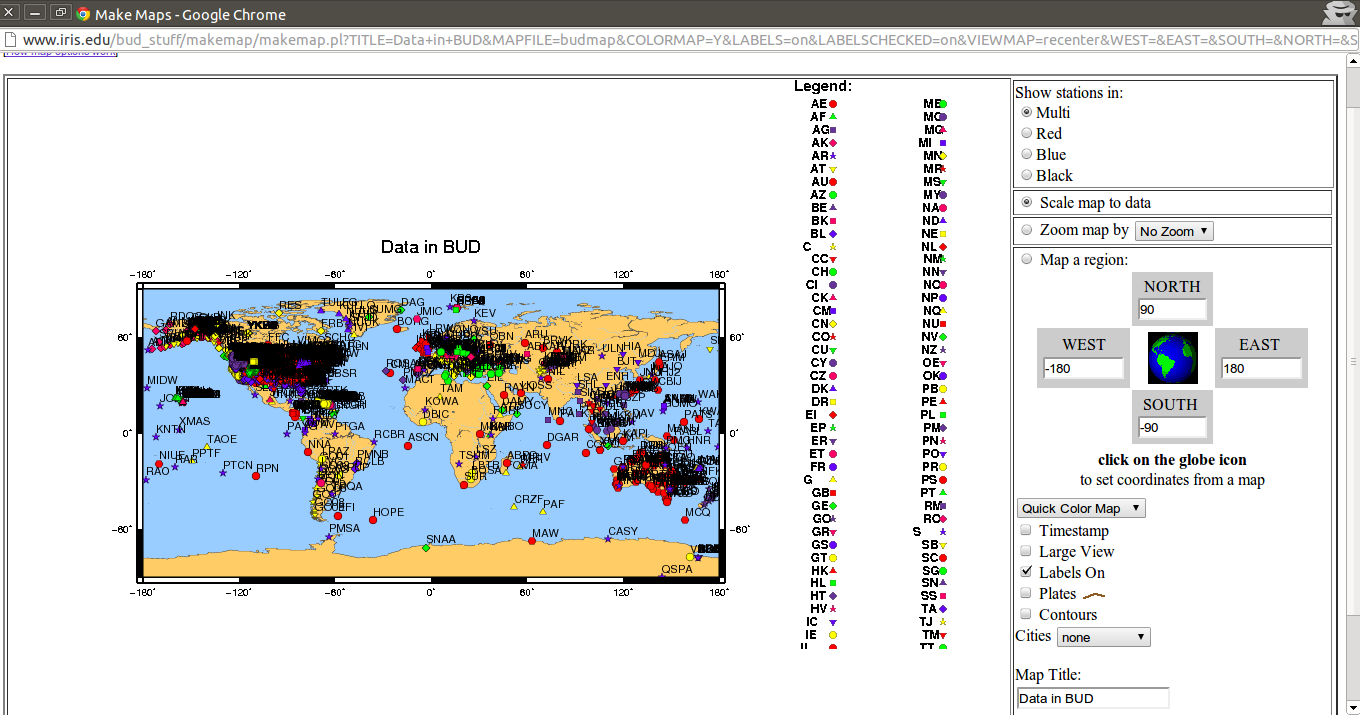Click the CH green circle legend marker

[x=833, y=272]
